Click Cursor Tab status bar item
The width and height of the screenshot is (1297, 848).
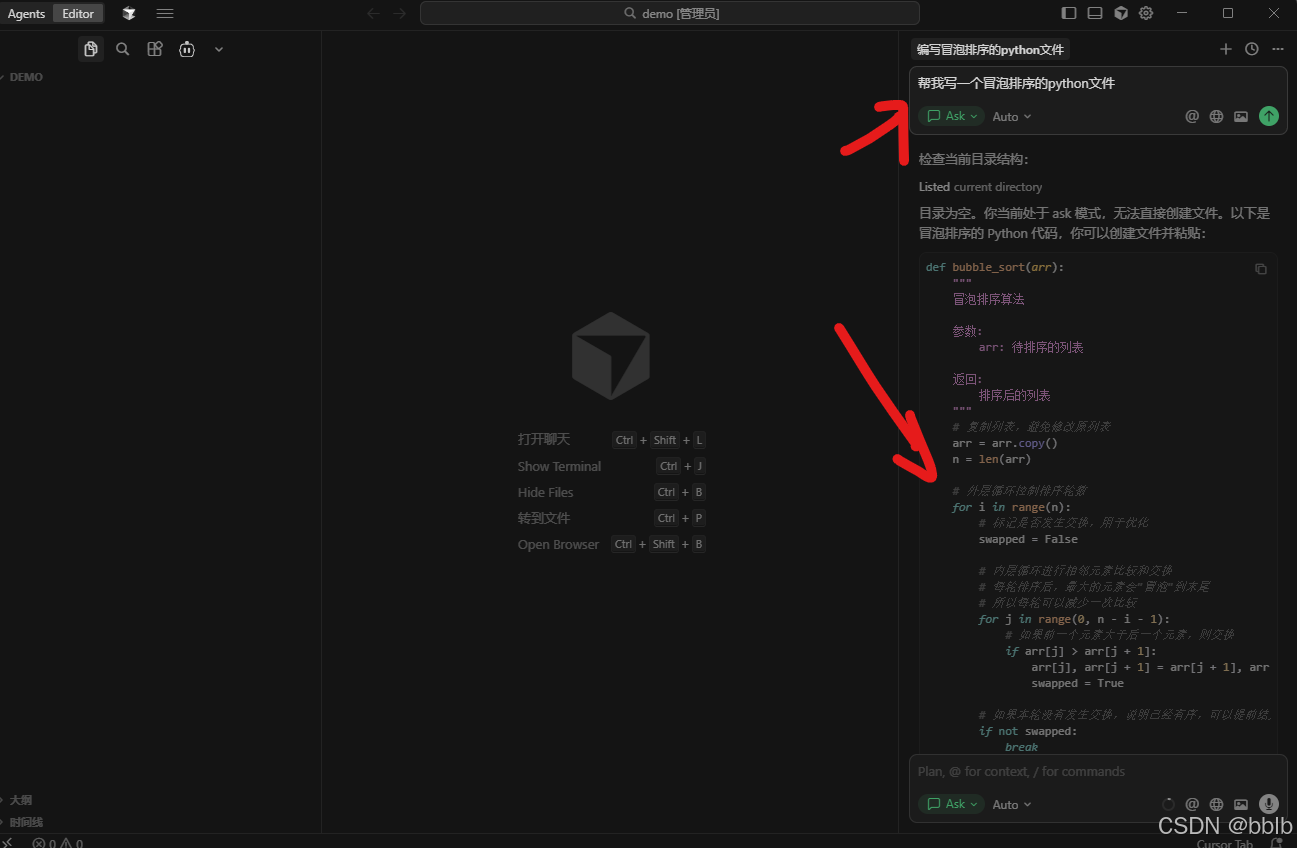(x=1225, y=843)
